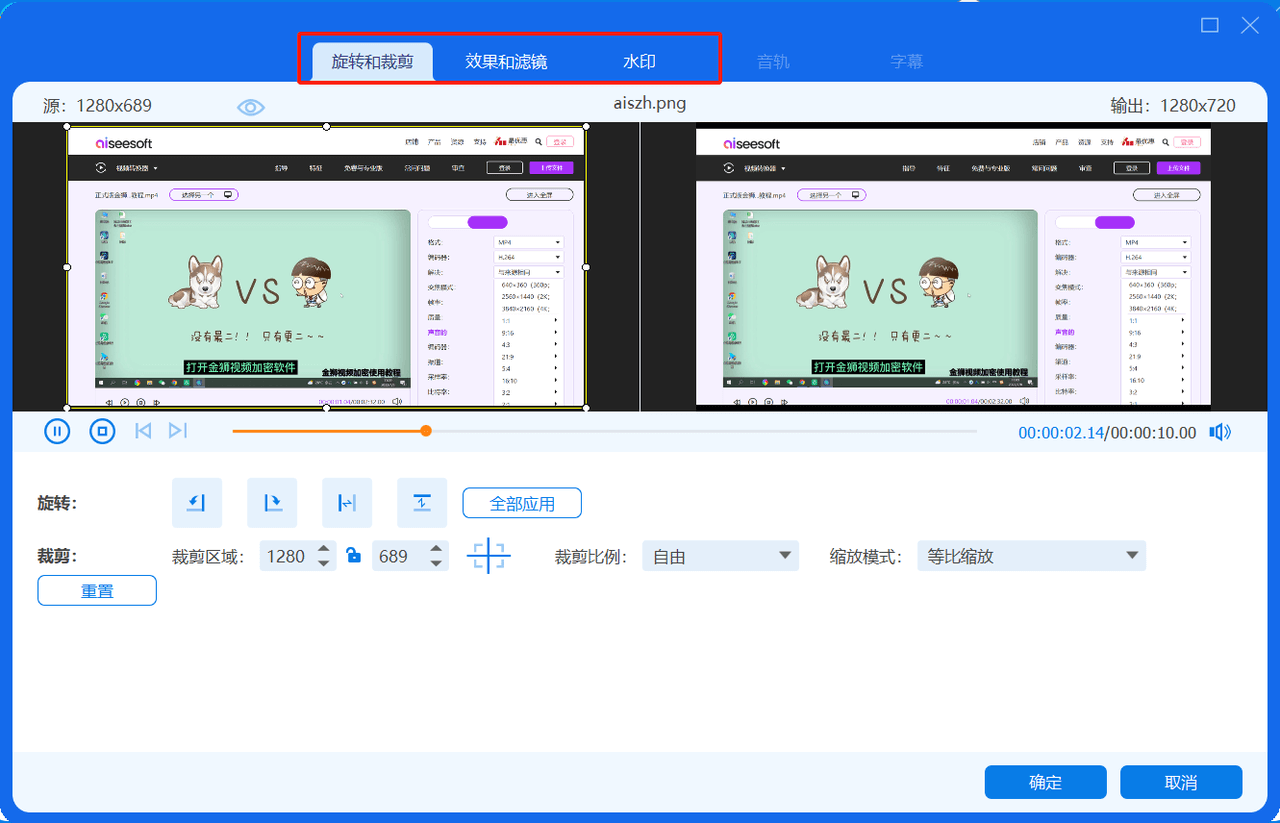Image resolution: width=1280 pixels, height=823 pixels.
Task: Switch to the 效果和滤镜 tab
Action: (x=506, y=61)
